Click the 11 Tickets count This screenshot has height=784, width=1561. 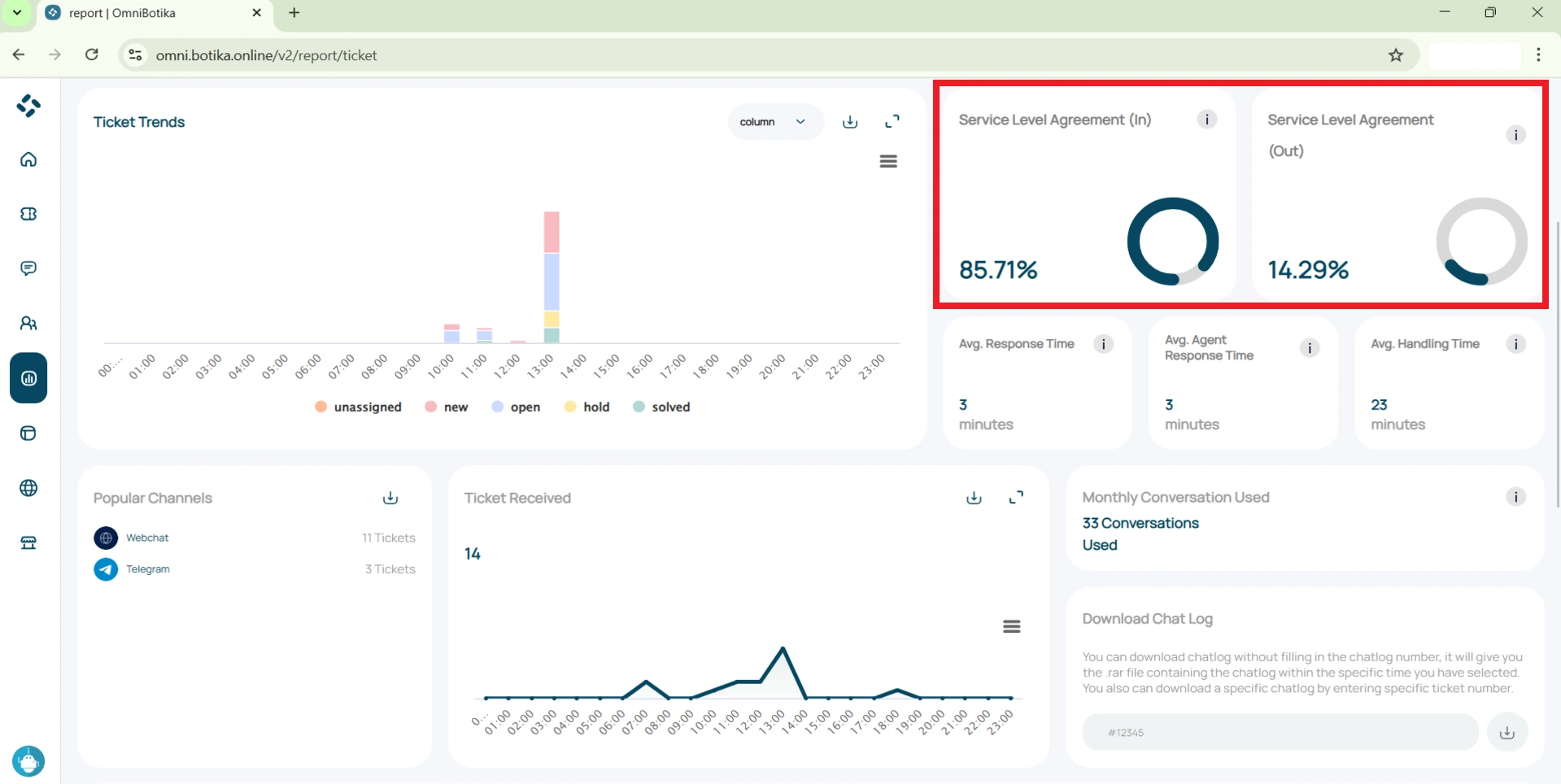[389, 538]
